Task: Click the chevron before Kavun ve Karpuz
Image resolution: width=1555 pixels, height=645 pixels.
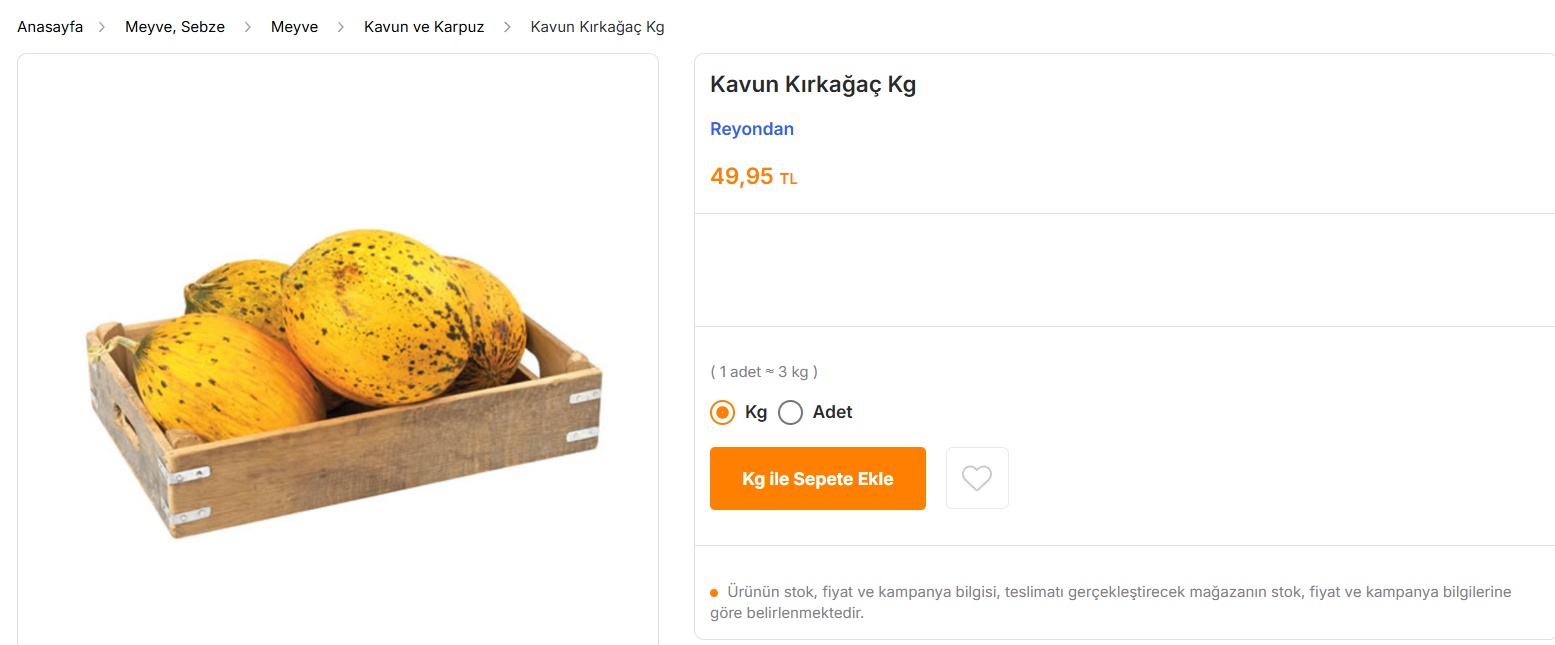Action: pyautogui.click(x=341, y=27)
